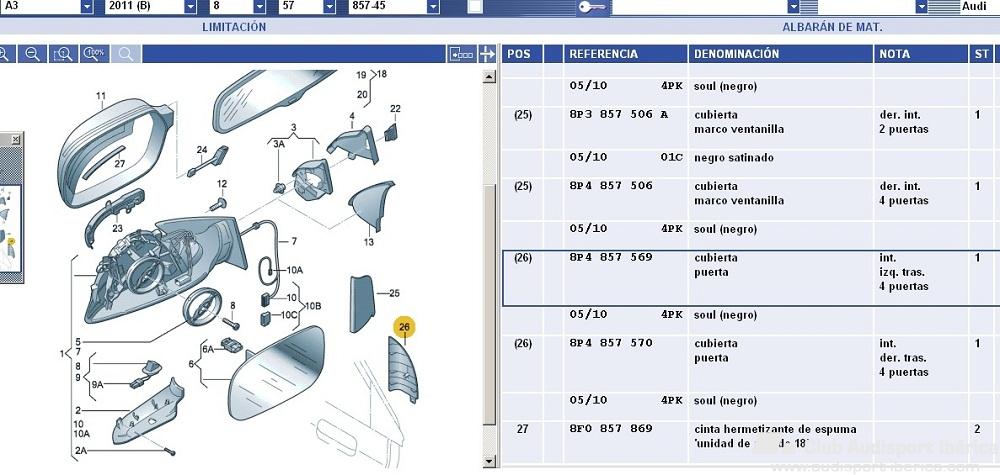1000x475 pixels.
Task: Click part label 24 in the diagram
Action: 202,150
